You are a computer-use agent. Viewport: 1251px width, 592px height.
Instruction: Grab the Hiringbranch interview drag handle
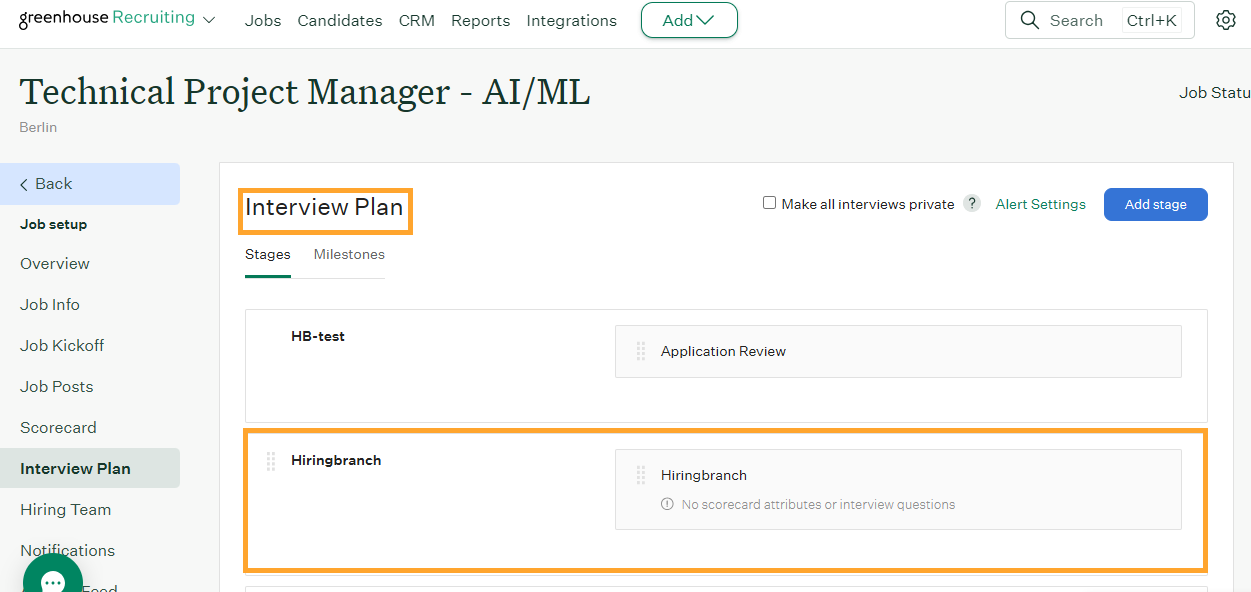pyautogui.click(x=641, y=475)
